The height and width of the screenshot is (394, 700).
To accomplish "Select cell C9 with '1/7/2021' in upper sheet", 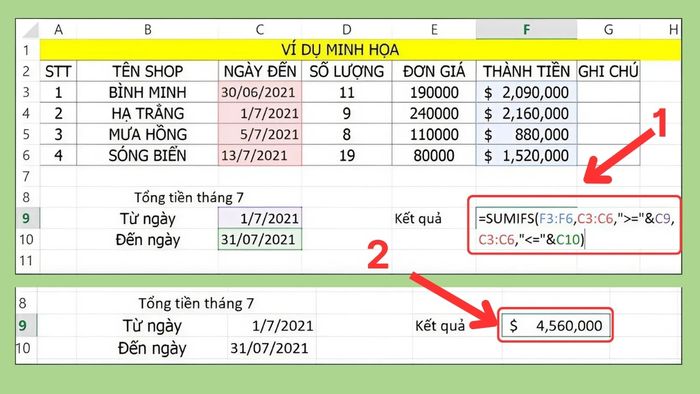I will 260,218.
